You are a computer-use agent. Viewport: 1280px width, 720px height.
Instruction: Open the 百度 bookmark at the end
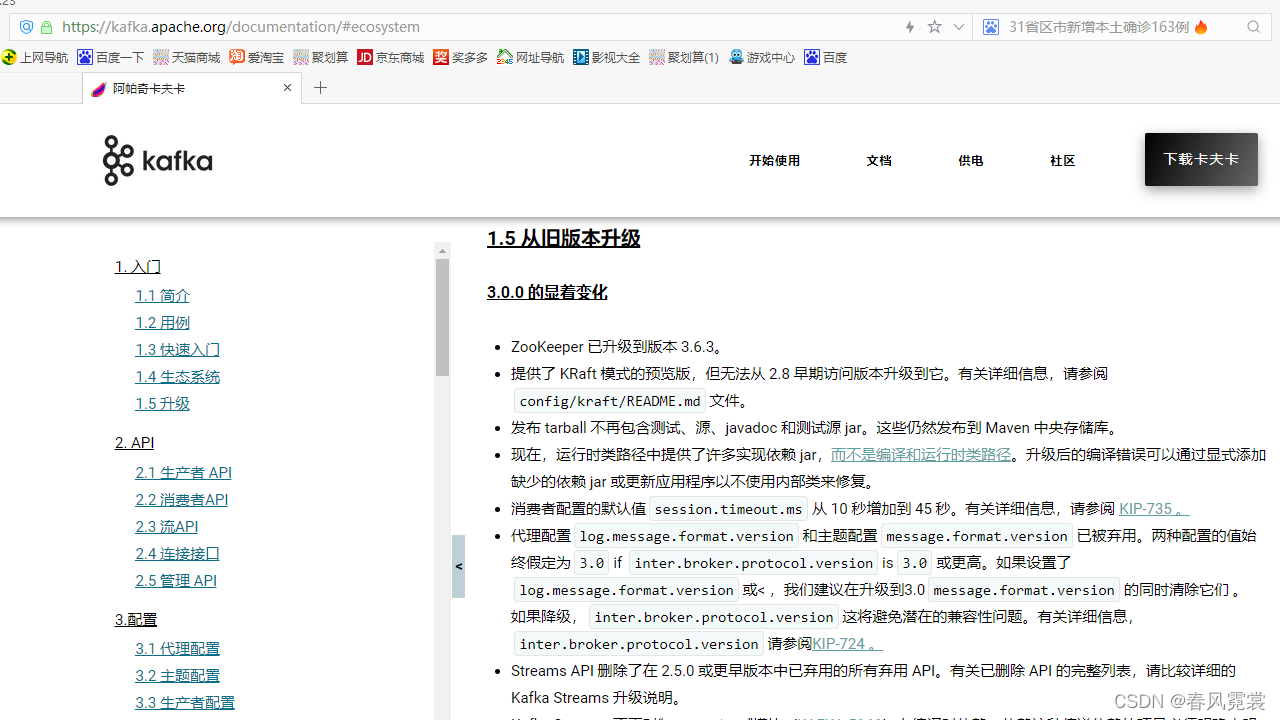click(x=826, y=57)
